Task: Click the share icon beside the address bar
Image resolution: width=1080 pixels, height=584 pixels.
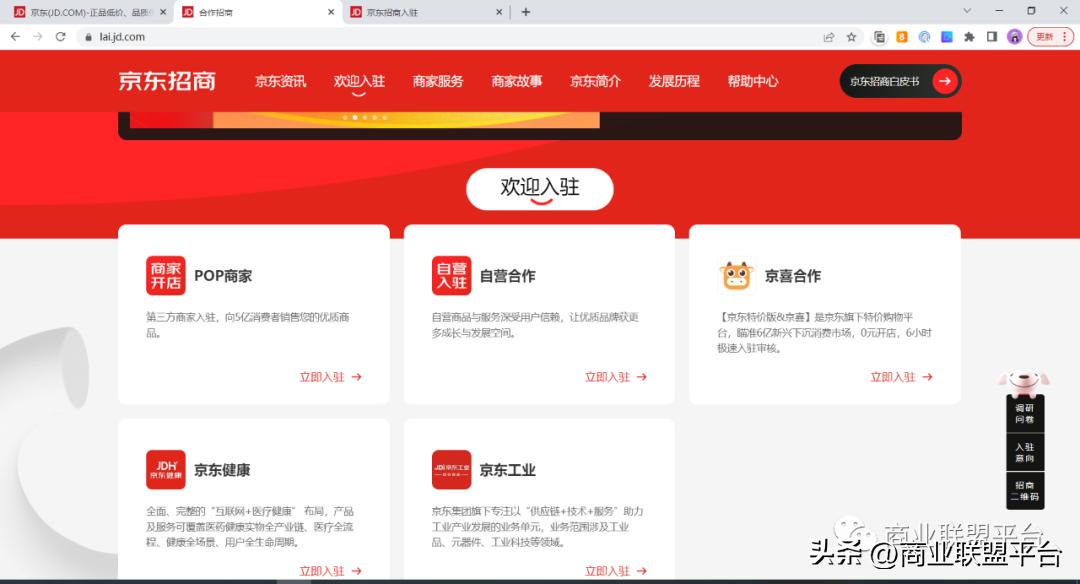Action: pyautogui.click(x=828, y=36)
